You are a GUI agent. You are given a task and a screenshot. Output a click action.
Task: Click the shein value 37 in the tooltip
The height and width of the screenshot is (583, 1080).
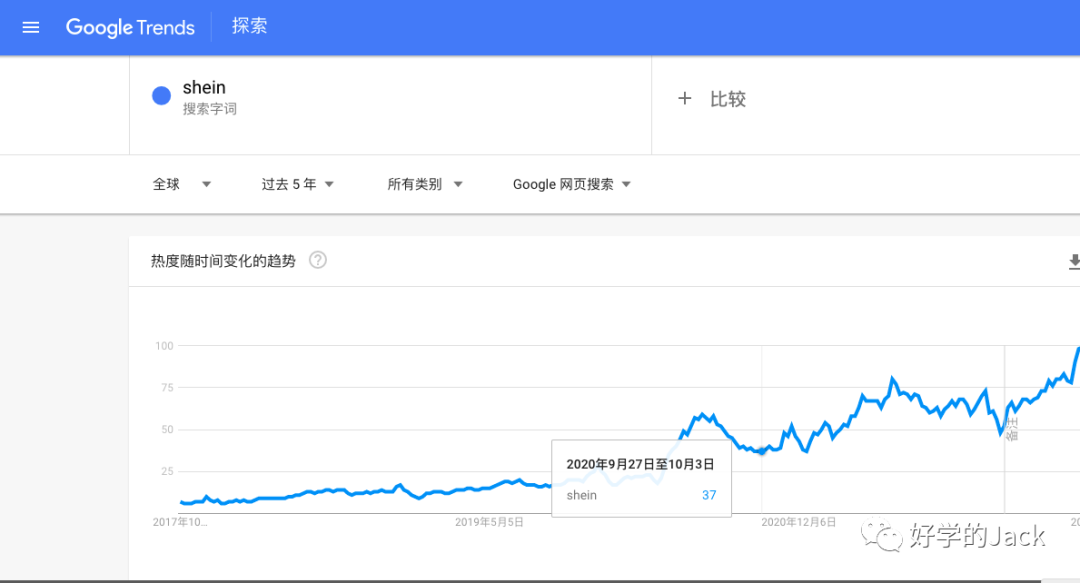[x=710, y=494]
